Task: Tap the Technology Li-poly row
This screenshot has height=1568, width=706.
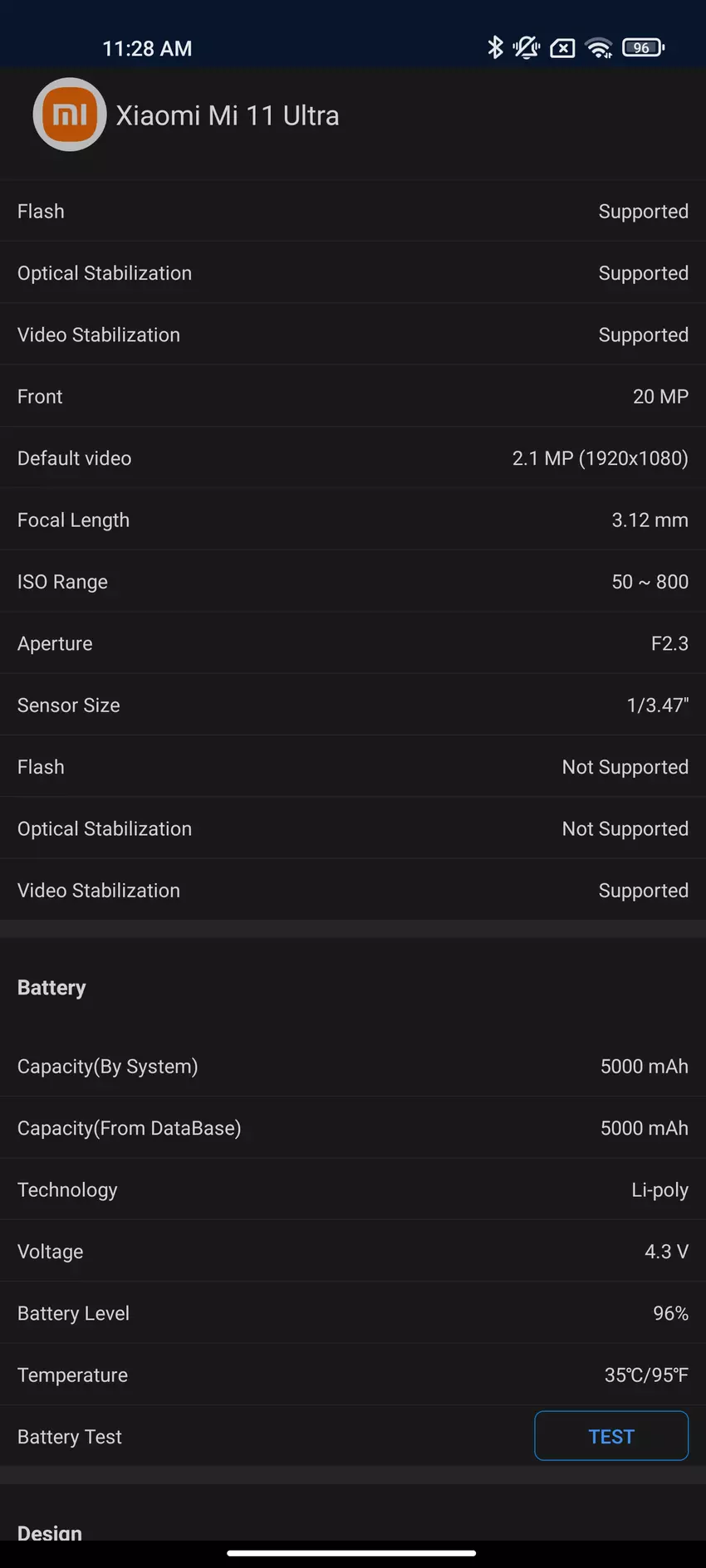Action: [353, 1190]
